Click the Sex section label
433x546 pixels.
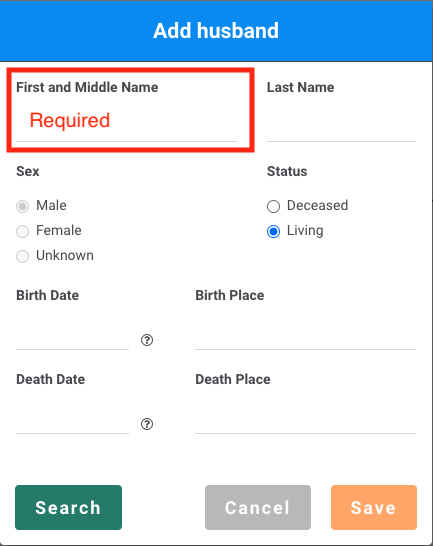point(28,171)
